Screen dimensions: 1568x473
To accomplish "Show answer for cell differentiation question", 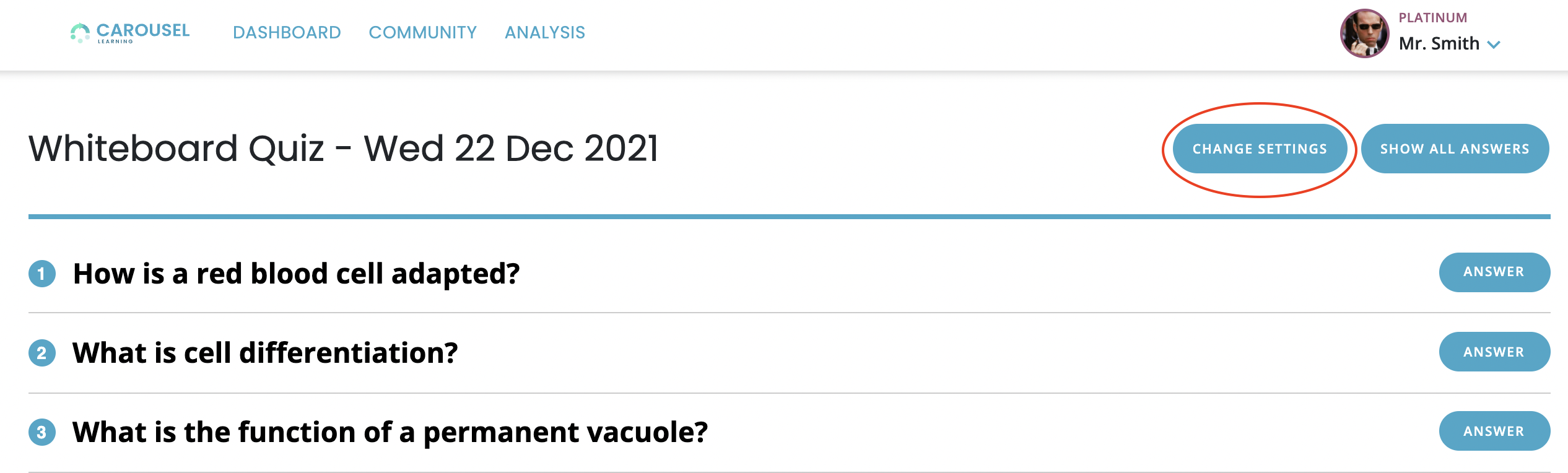I will point(1494,352).
